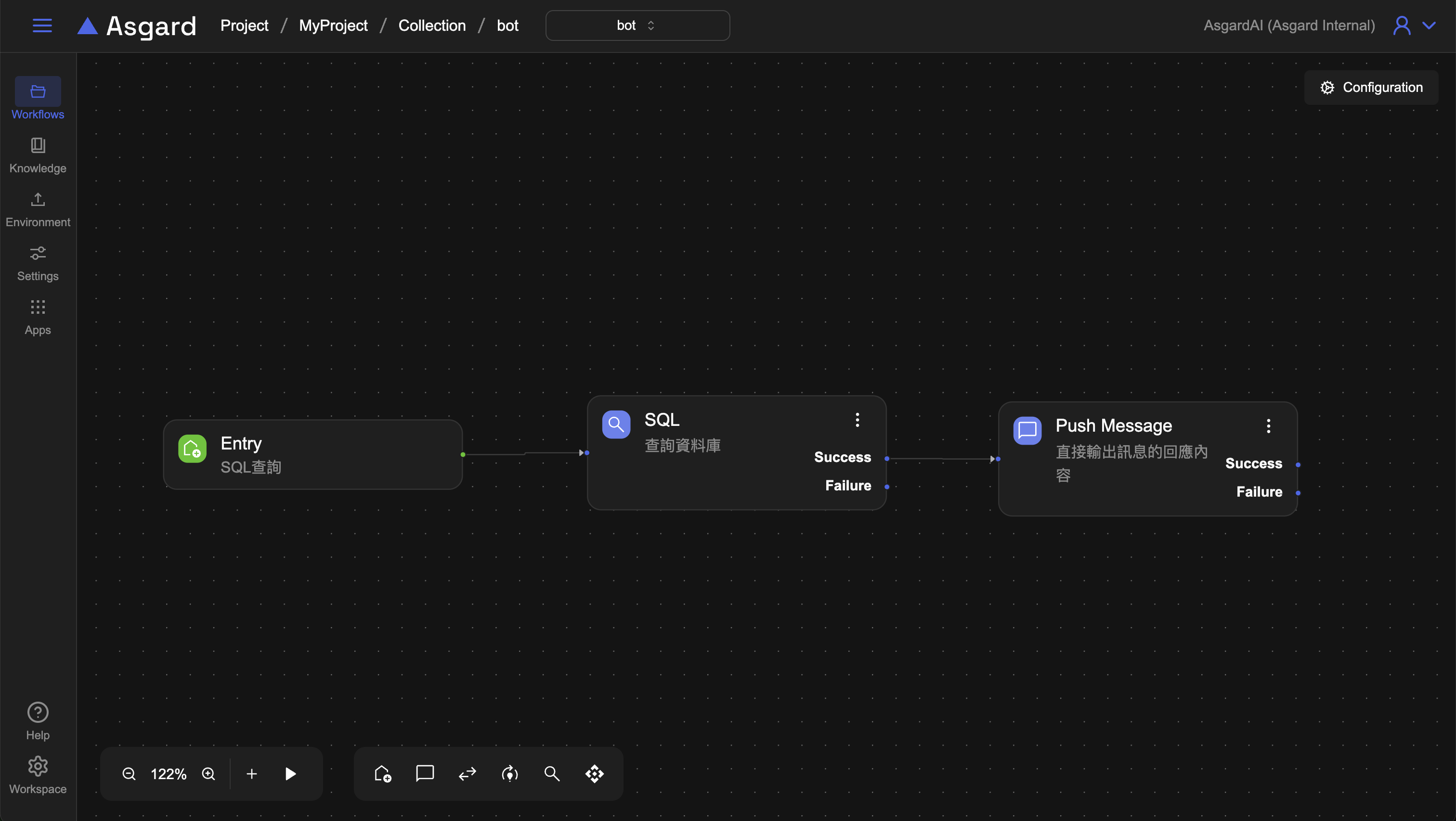Open the bot selector dropdown
Image resolution: width=1456 pixels, height=821 pixels.
point(637,26)
